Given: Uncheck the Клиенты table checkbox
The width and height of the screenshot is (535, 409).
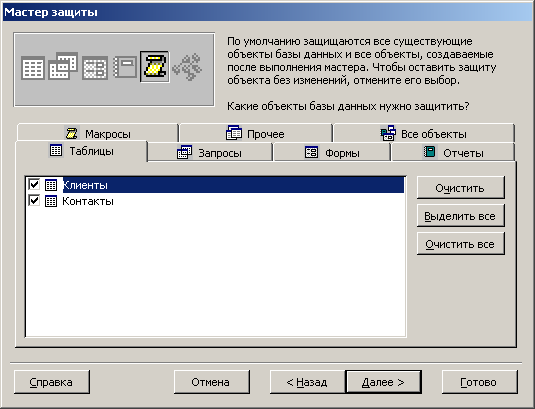Looking at the screenshot, I should coord(34,185).
